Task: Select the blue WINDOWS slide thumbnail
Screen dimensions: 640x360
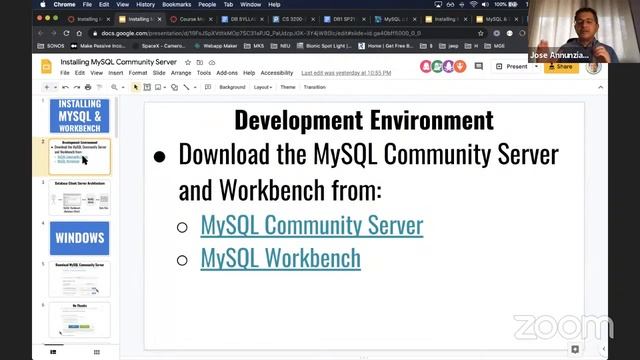Action: 80,238
